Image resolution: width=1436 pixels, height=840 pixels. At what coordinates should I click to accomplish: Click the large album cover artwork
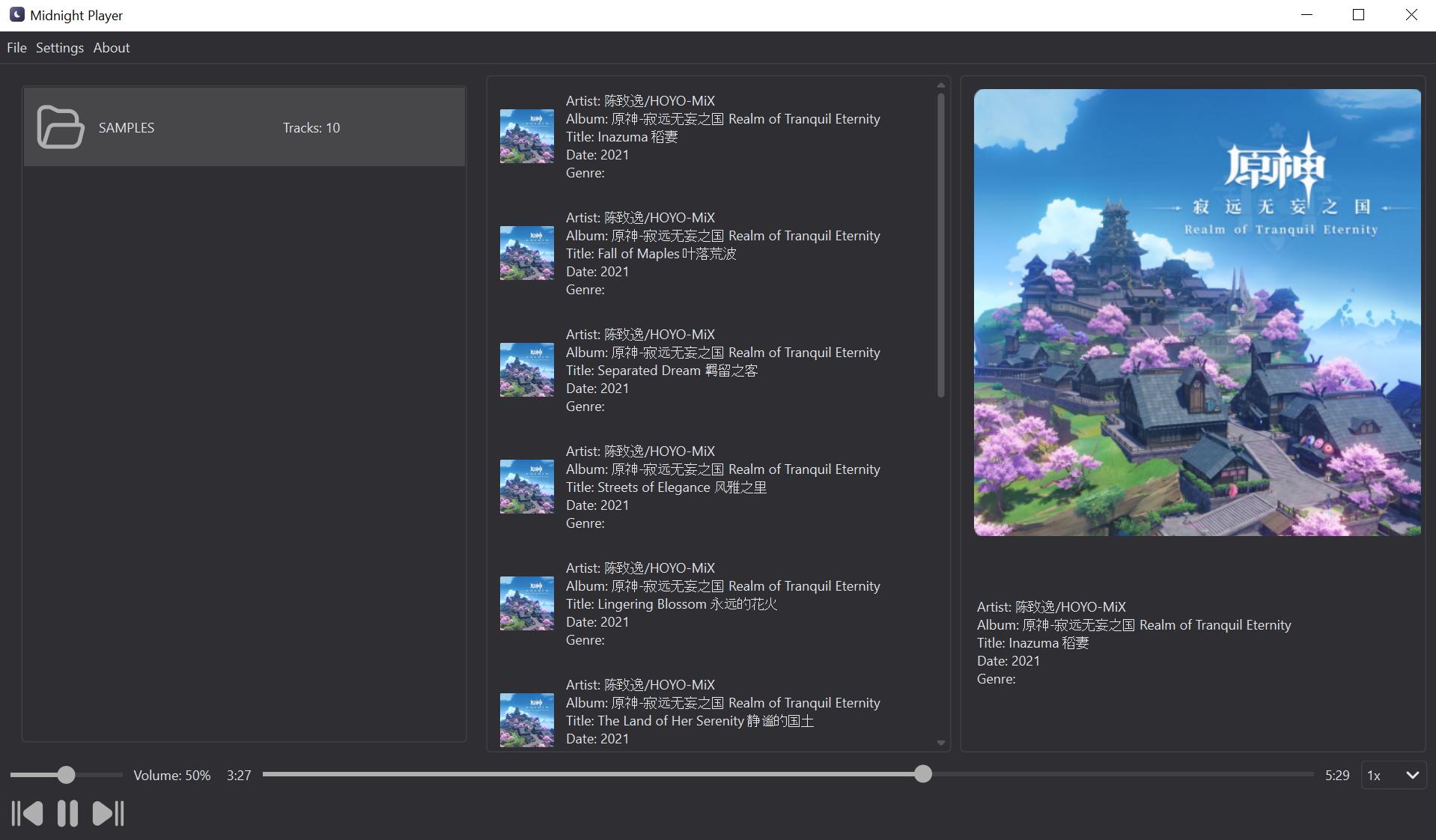click(x=1197, y=313)
